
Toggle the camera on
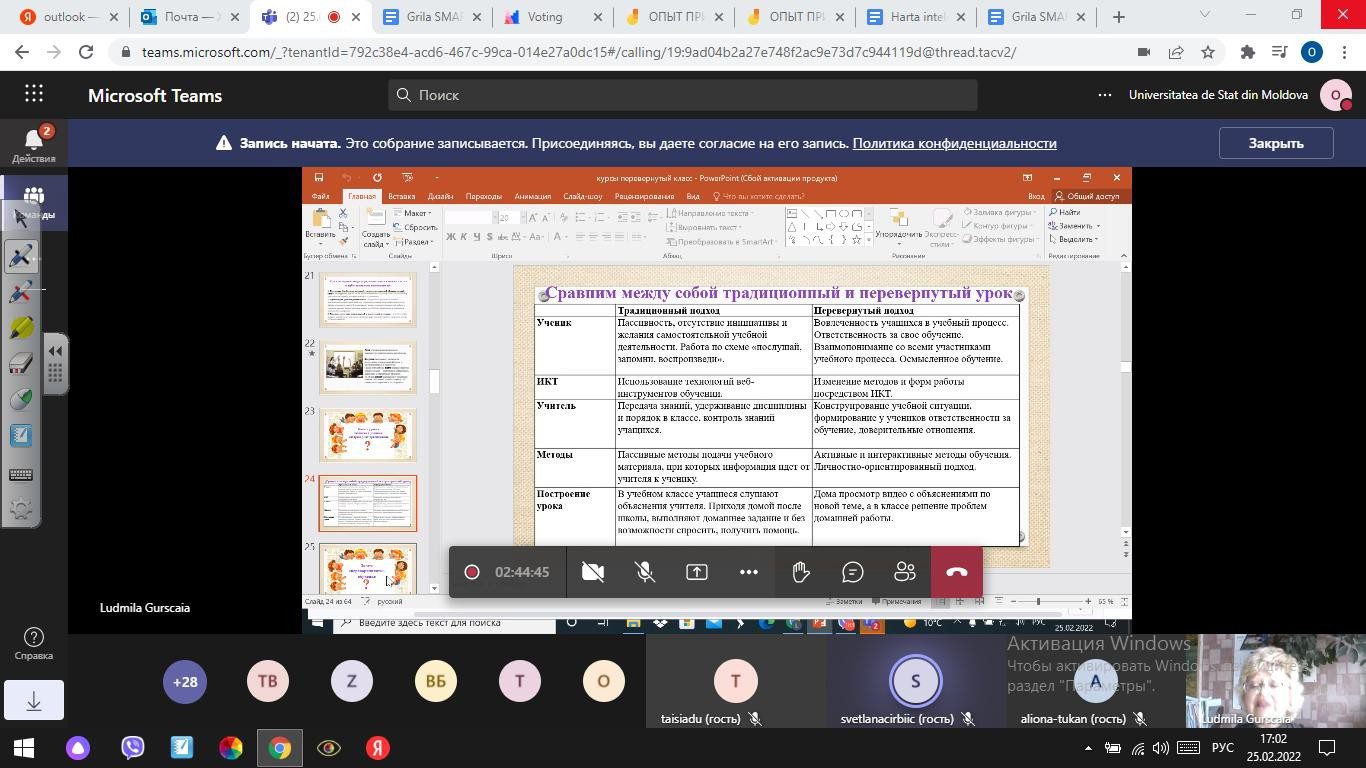tap(593, 572)
